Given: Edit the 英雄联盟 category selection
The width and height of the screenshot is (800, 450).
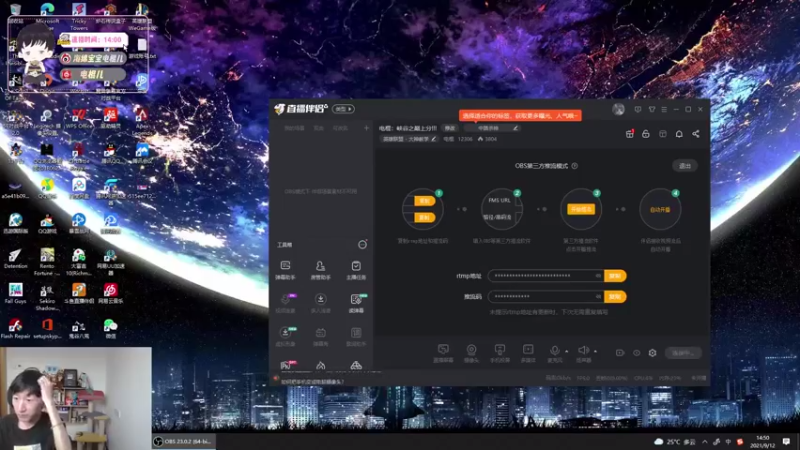Looking at the screenshot, I should [x=409, y=139].
